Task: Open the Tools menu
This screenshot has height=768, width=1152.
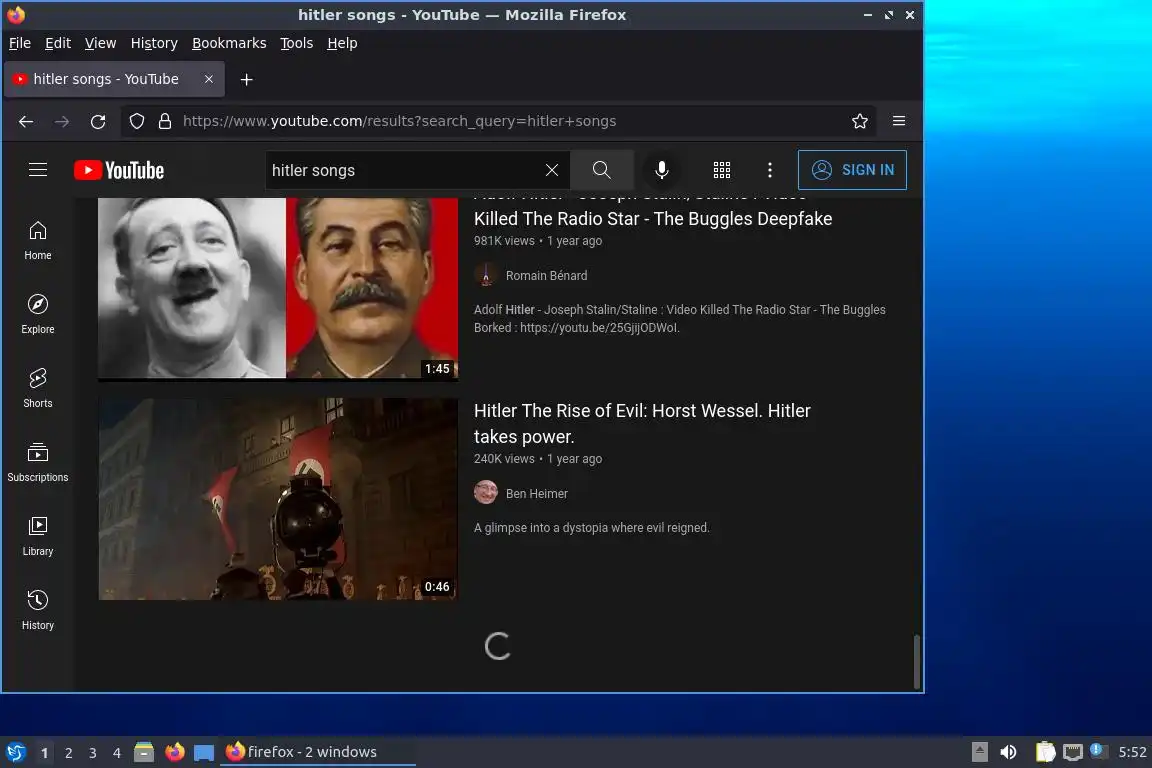Action: pos(297,43)
